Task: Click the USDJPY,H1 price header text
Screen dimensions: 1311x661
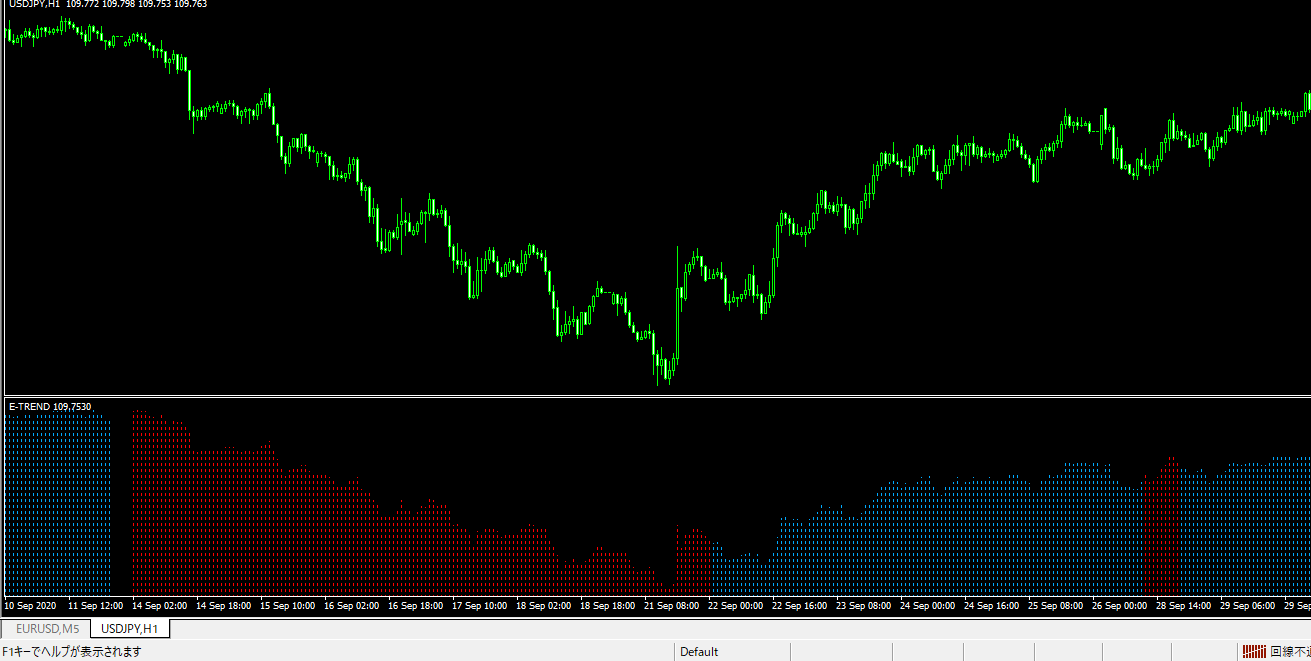Action: point(107,5)
